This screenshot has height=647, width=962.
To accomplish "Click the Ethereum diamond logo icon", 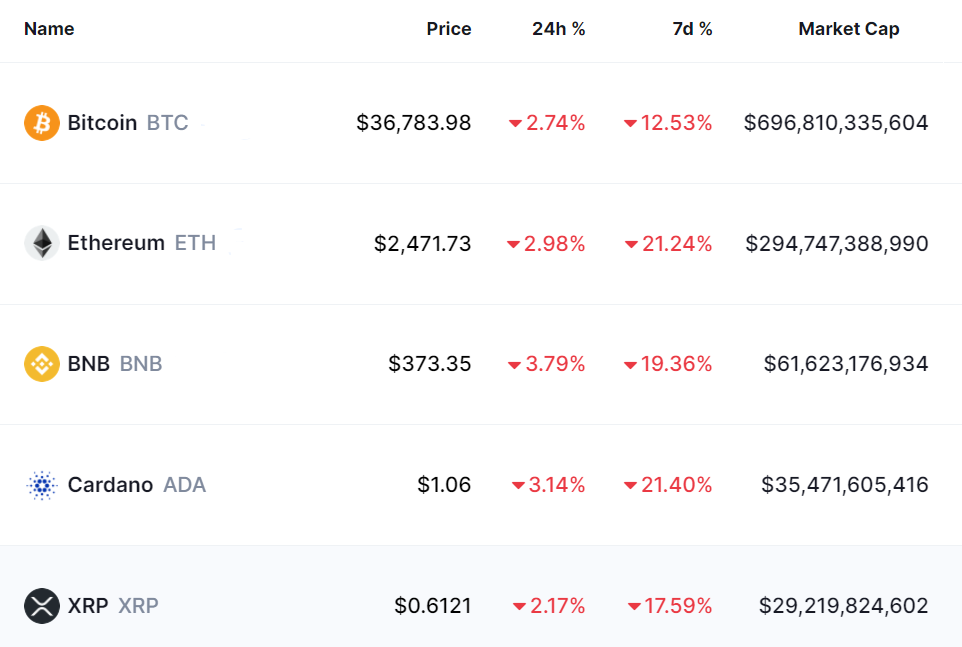I will click(x=42, y=243).
